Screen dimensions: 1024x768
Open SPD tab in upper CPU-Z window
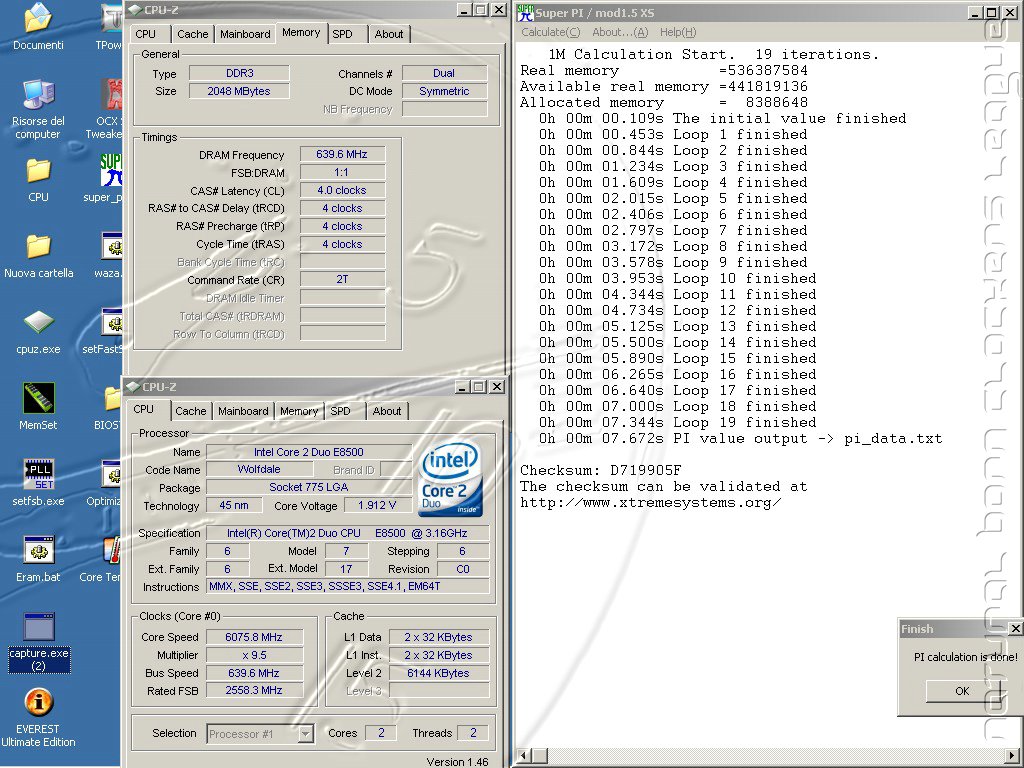(342, 34)
